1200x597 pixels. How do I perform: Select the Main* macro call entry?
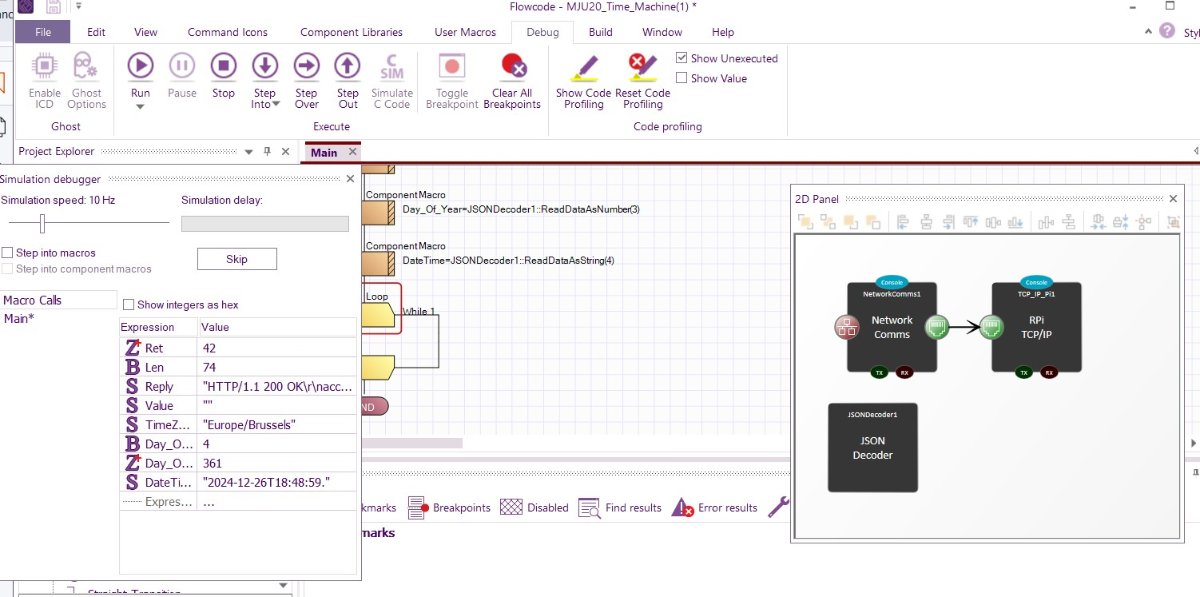coord(19,318)
